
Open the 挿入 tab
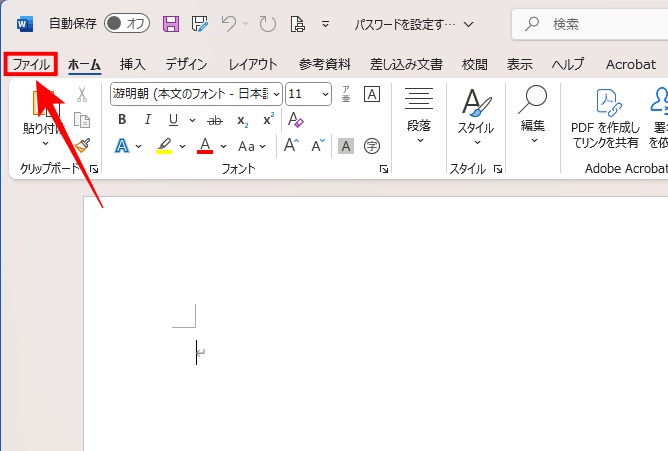[x=132, y=64]
